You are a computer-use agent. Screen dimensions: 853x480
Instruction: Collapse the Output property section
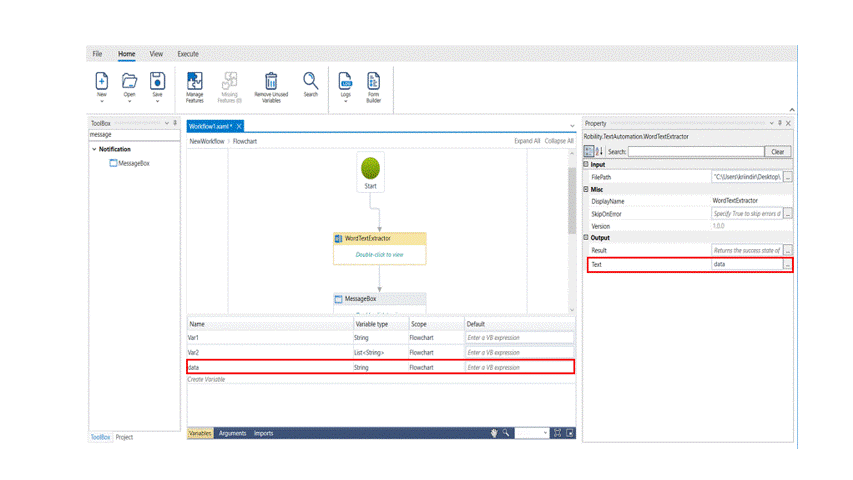pos(587,238)
